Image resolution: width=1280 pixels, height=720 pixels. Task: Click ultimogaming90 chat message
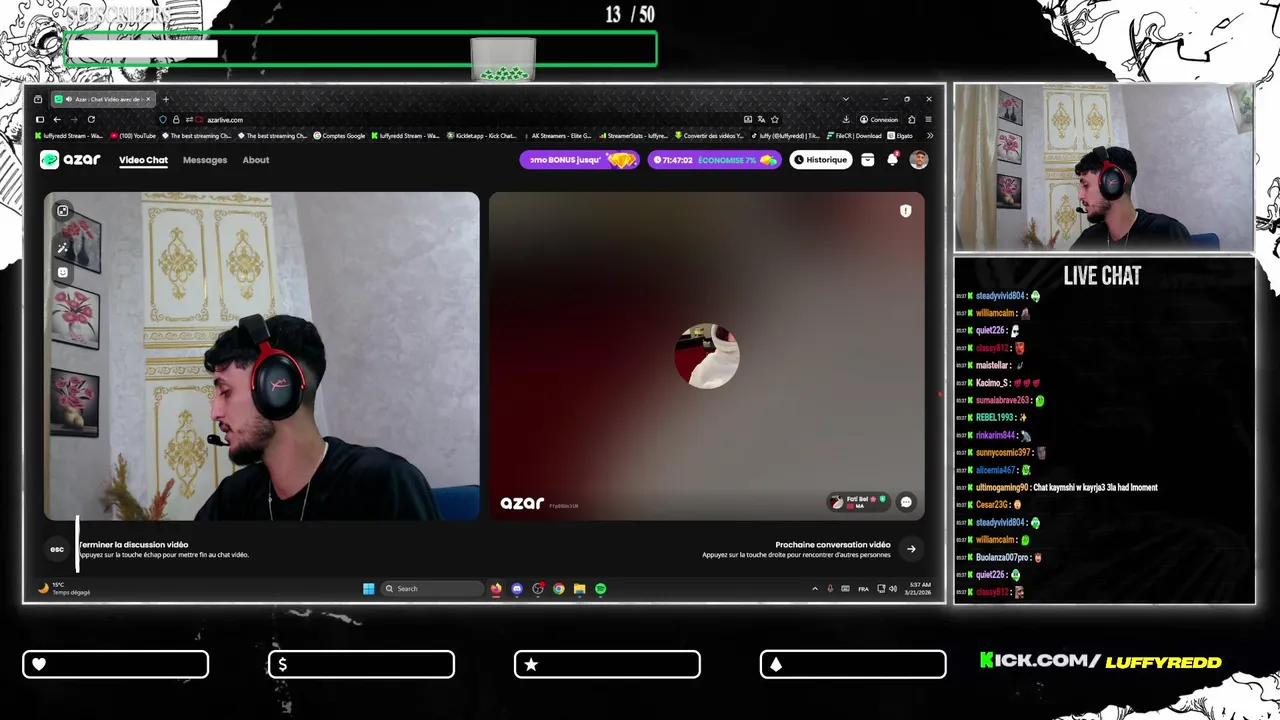tap(1067, 488)
